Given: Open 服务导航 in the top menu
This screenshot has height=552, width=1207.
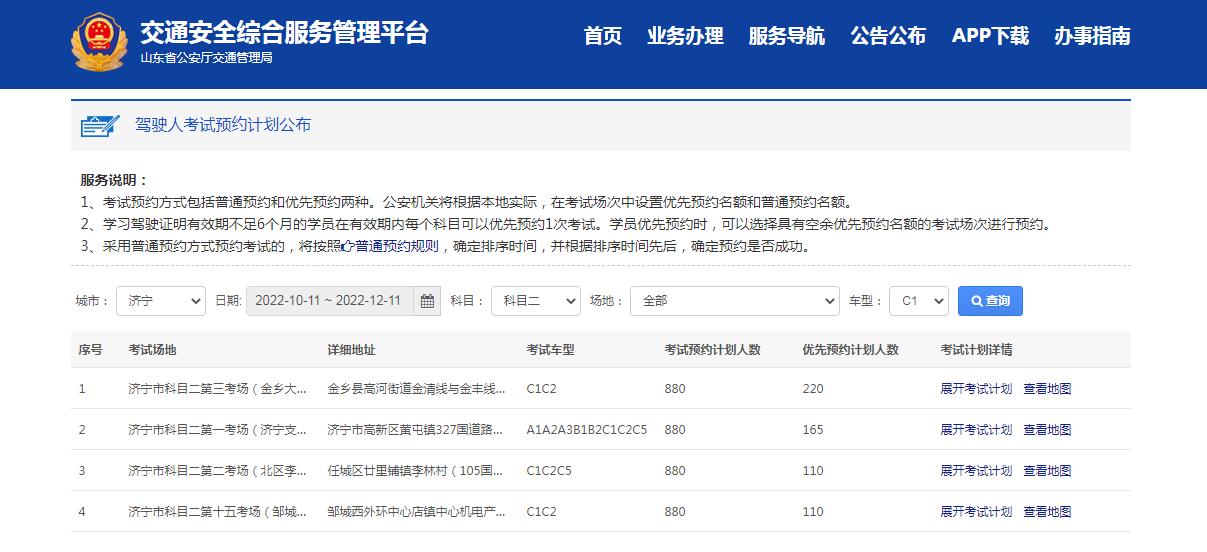Looking at the screenshot, I should click(x=787, y=37).
